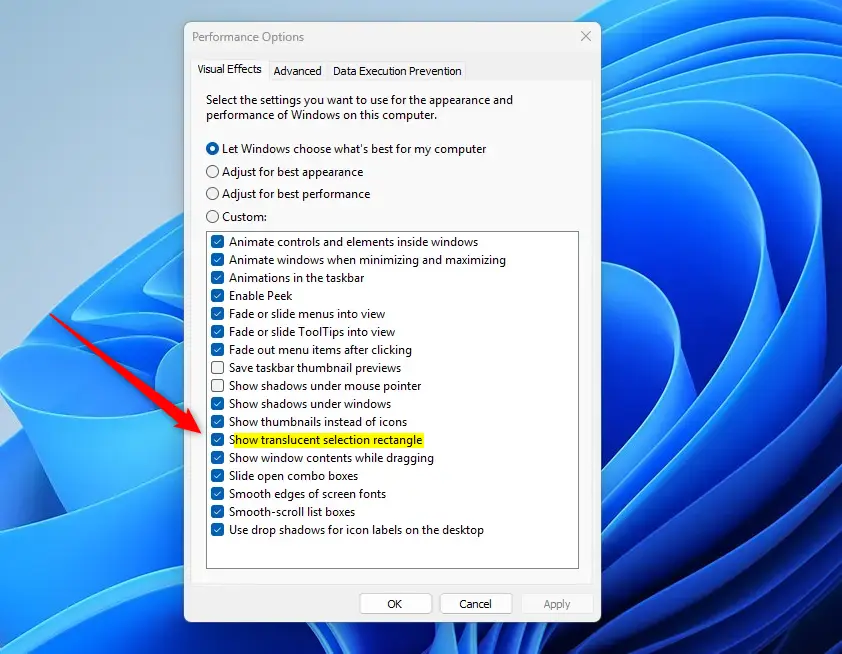Screen dimensions: 842x654
Task: Disable Animations in the taskbar
Action: (217, 278)
